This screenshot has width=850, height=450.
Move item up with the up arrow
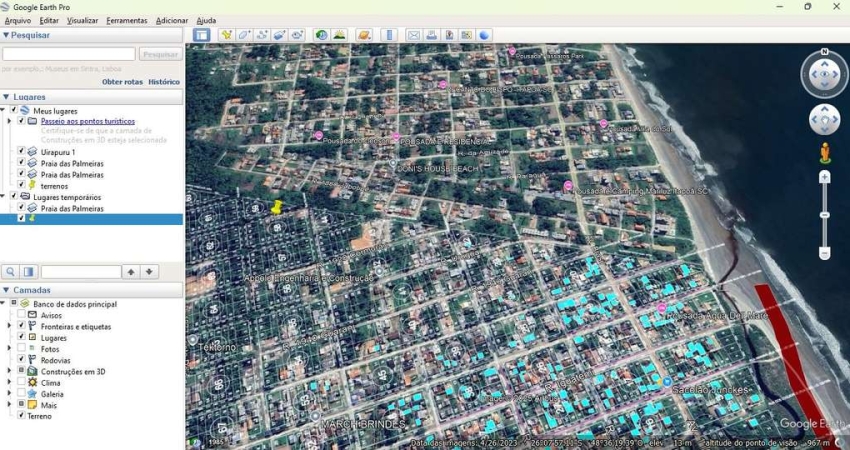pos(131,272)
